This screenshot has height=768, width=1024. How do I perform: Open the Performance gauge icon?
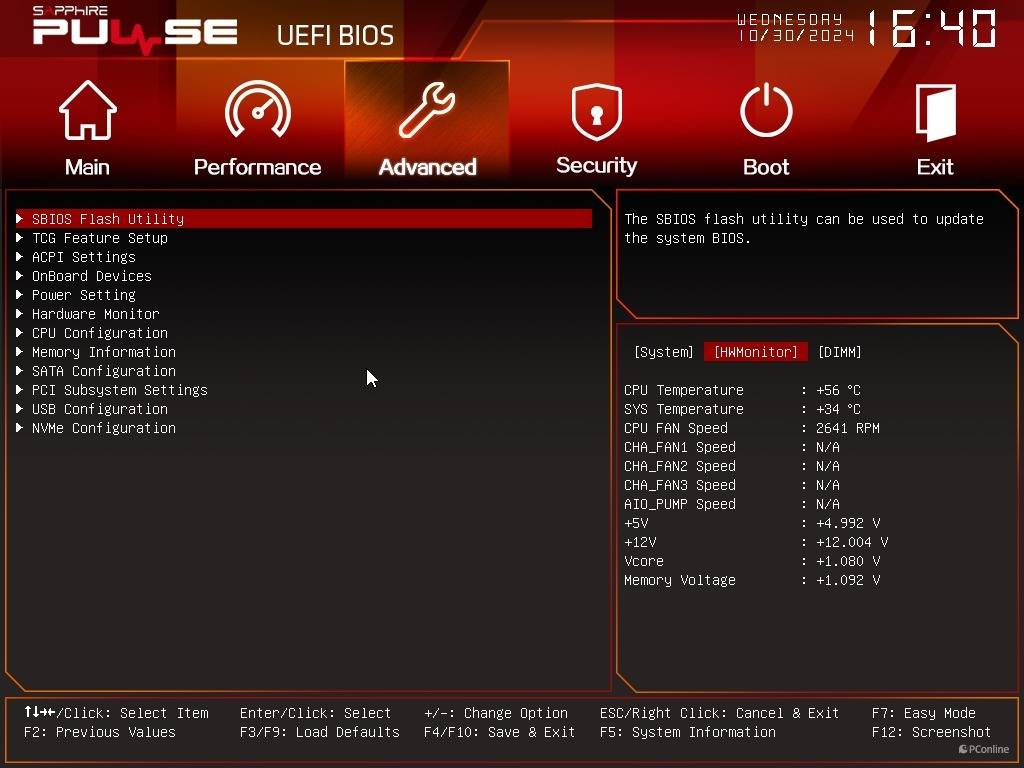257,112
